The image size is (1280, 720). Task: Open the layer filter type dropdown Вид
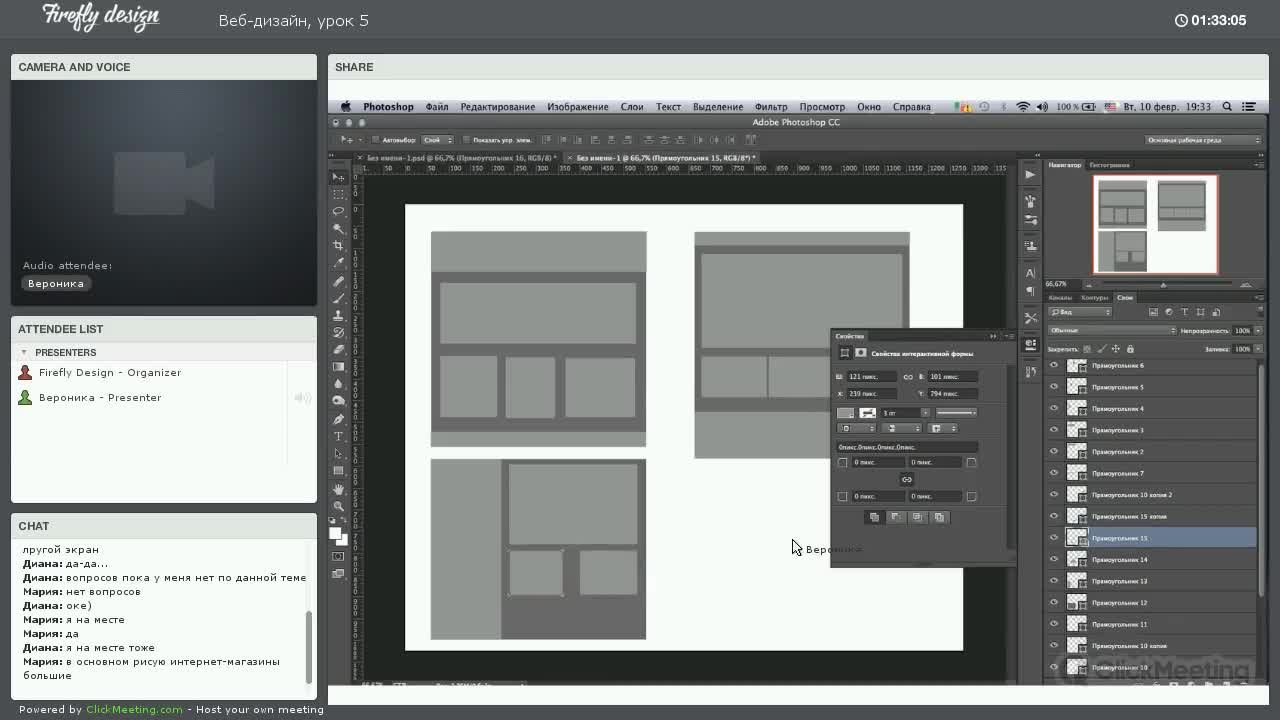[1079, 312]
